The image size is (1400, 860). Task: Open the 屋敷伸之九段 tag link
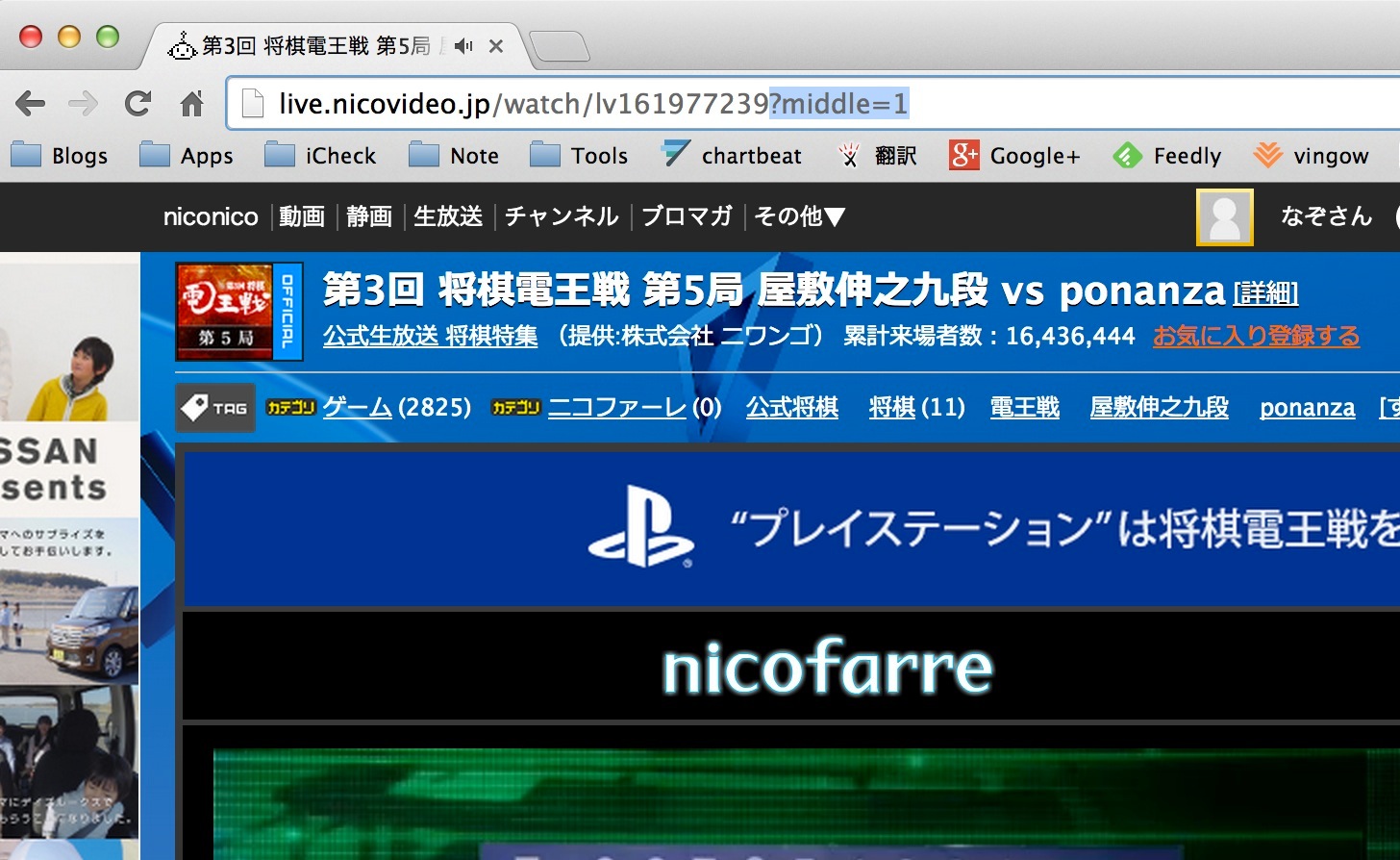pos(1159,408)
